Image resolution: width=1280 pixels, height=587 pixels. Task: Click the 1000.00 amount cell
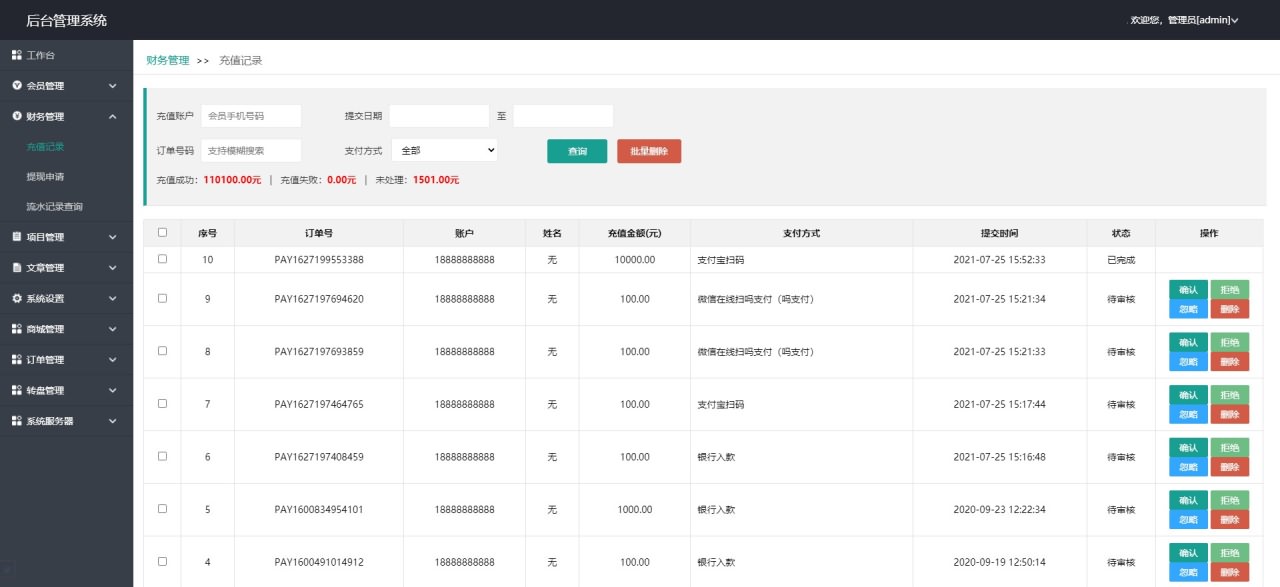tap(634, 509)
